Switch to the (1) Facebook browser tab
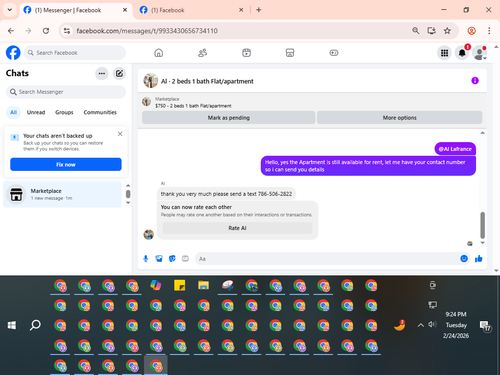The width and height of the screenshot is (500, 375). coord(191,10)
